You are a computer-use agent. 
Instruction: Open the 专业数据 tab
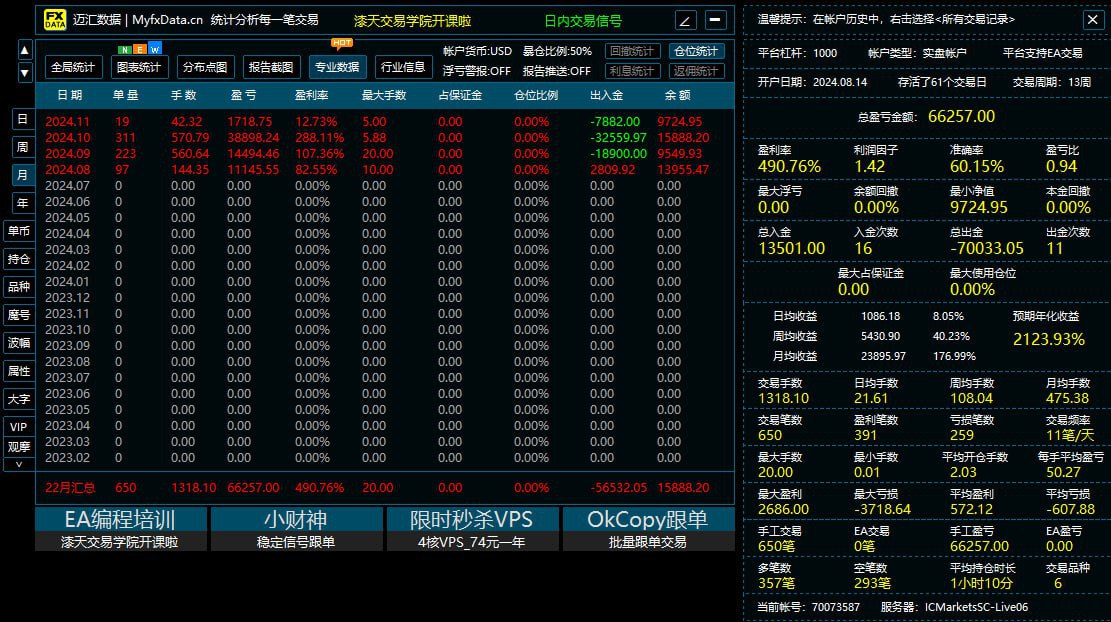click(x=337, y=67)
